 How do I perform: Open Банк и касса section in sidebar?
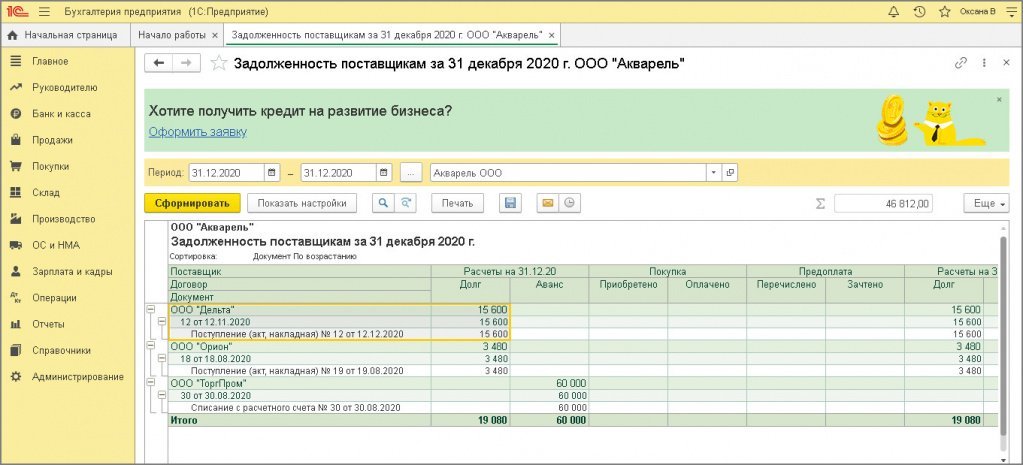[61, 114]
